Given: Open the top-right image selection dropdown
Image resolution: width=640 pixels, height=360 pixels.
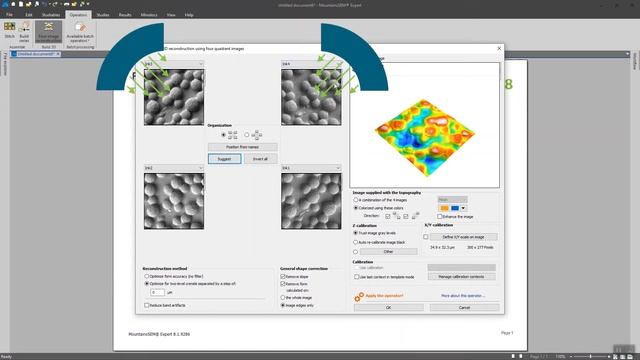Looking at the screenshot, I should (311, 64).
